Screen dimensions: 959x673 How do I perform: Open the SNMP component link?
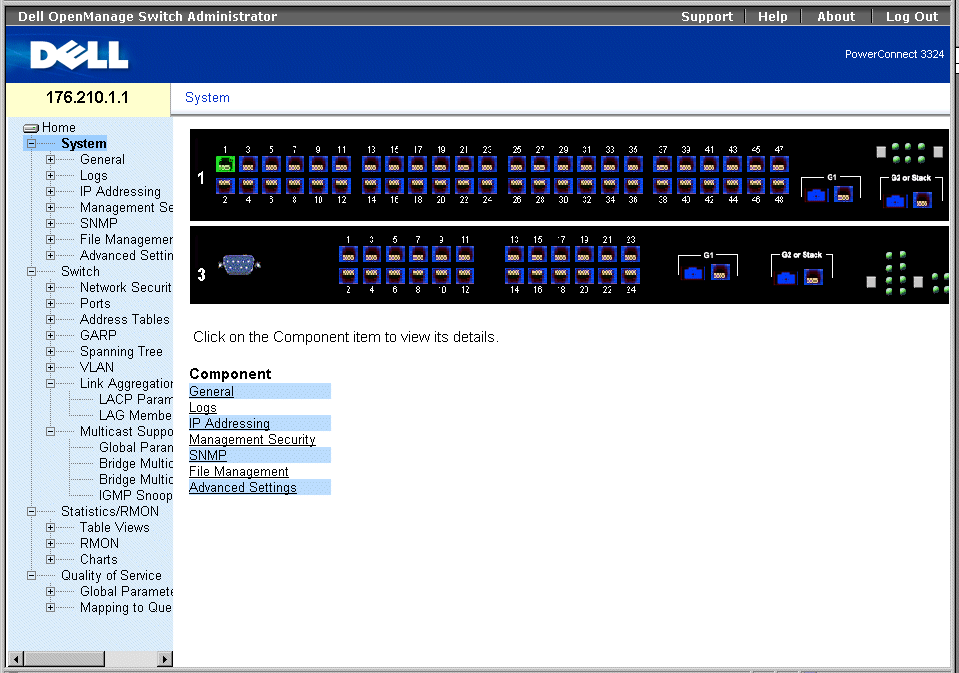pyautogui.click(x=208, y=455)
